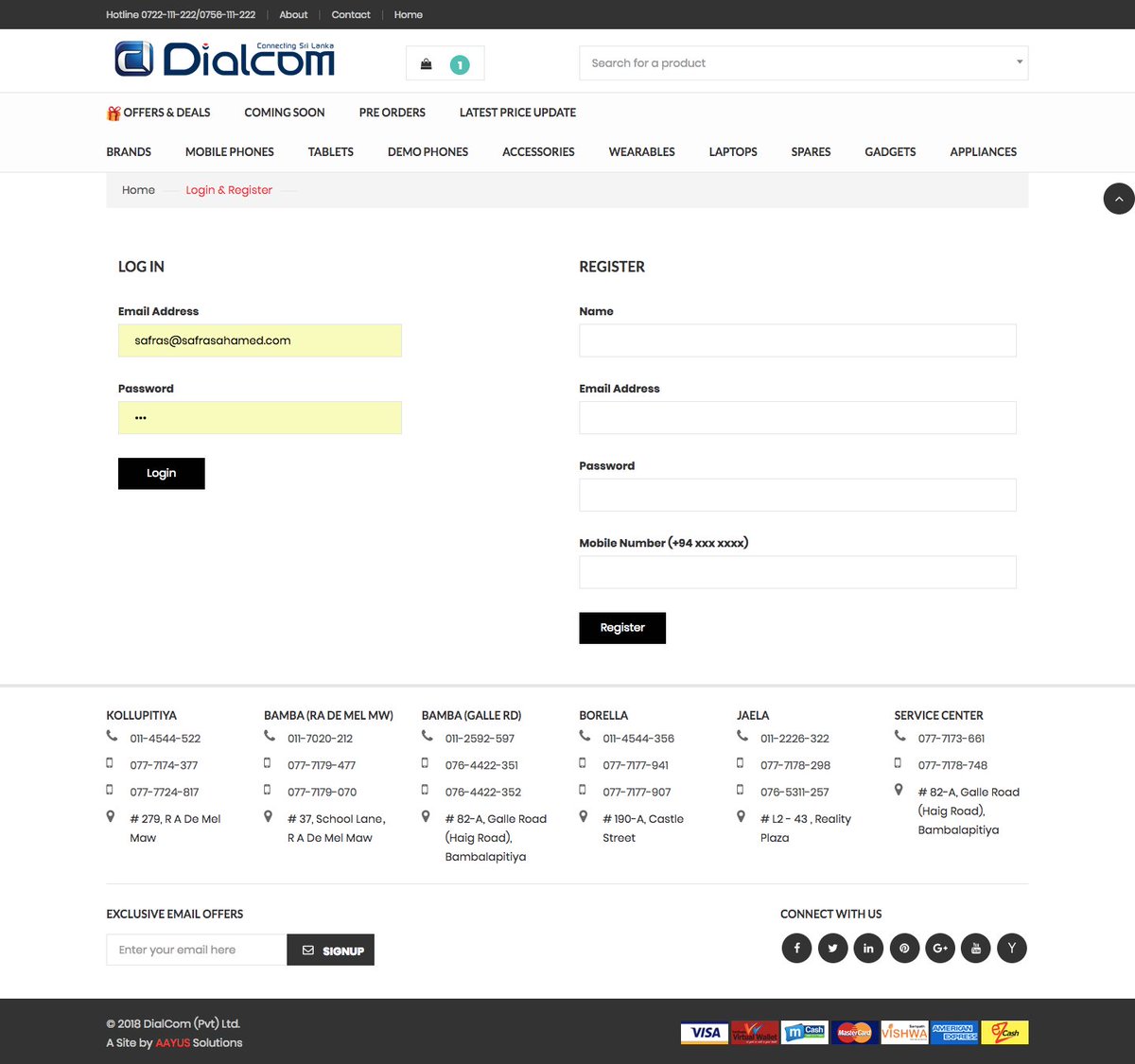
Task: Click Kollupitiya number 011-4544-522
Action: 166,739
